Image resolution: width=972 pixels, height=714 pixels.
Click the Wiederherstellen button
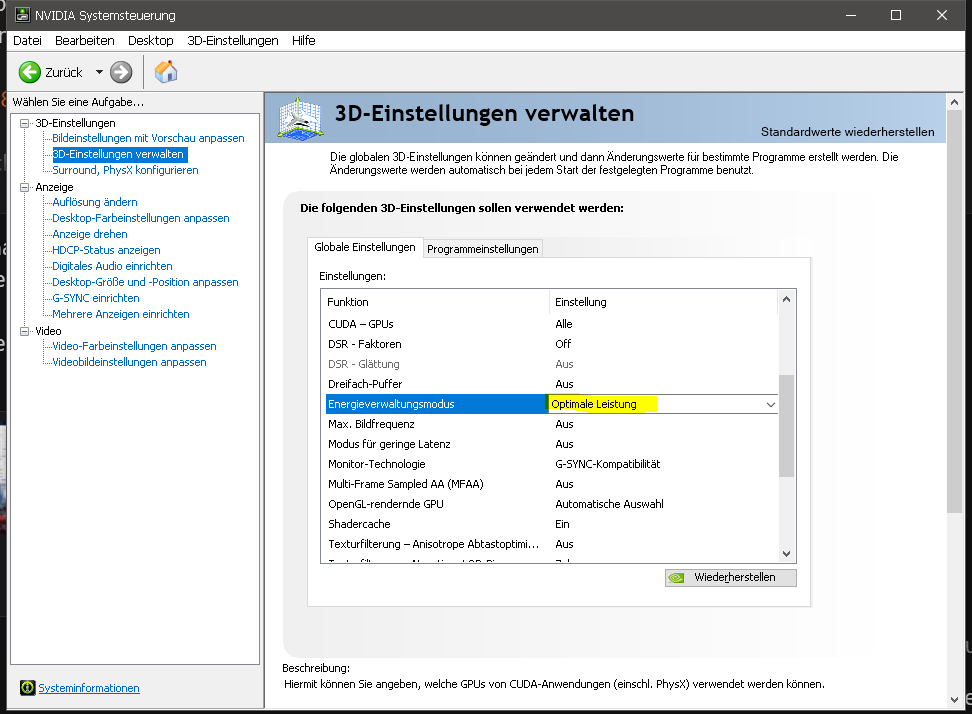(730, 578)
